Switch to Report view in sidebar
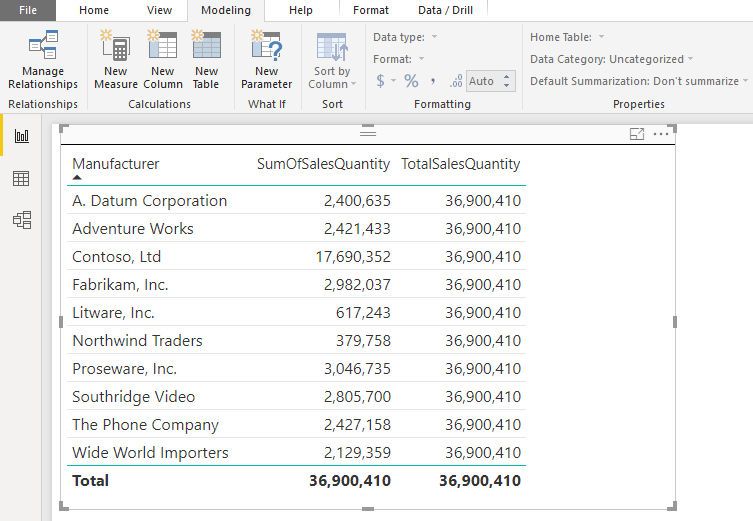Viewport: 753px width, 521px height. coord(22,136)
